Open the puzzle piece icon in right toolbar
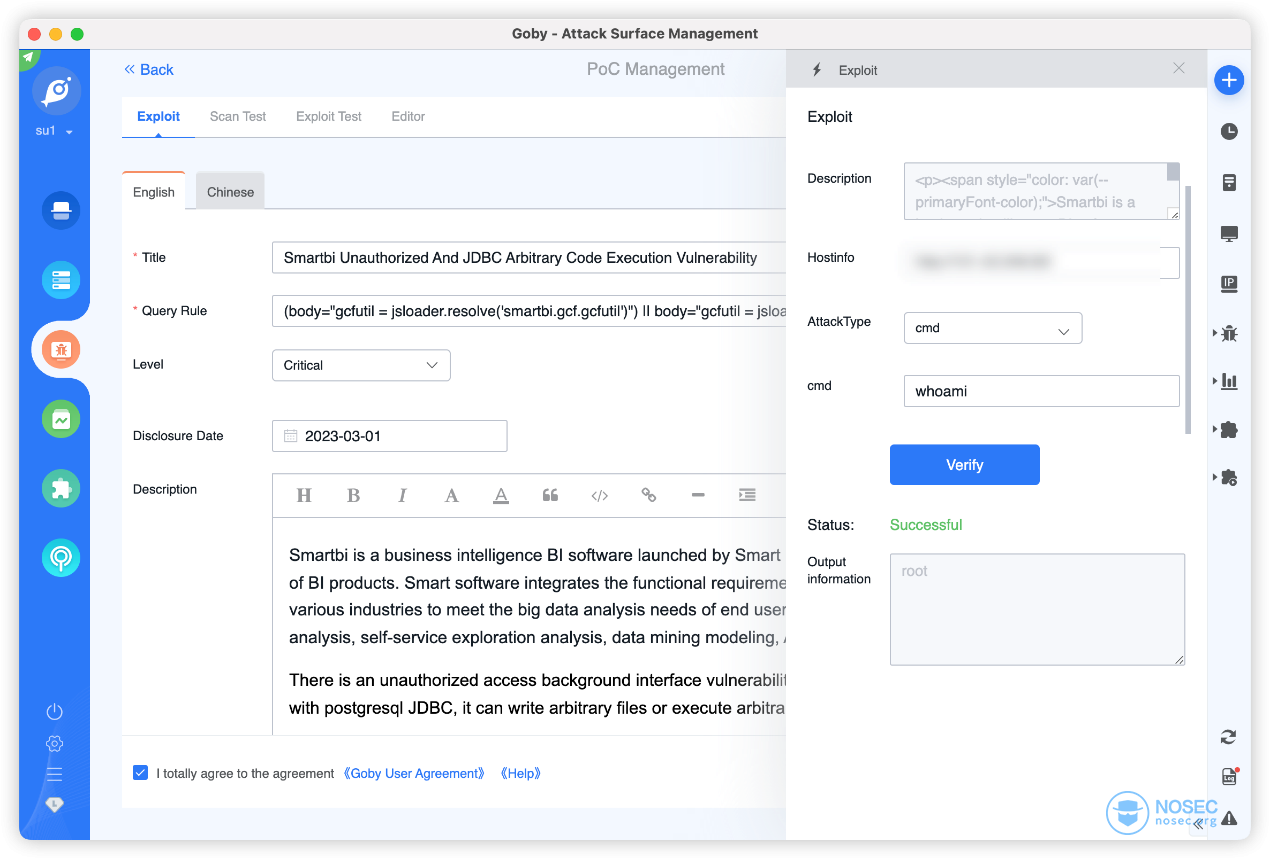 click(x=1229, y=430)
